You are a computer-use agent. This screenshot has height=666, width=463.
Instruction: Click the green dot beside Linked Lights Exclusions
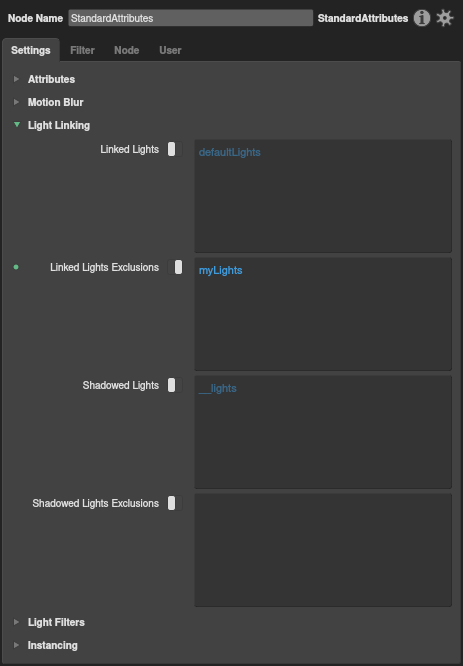coord(16,267)
